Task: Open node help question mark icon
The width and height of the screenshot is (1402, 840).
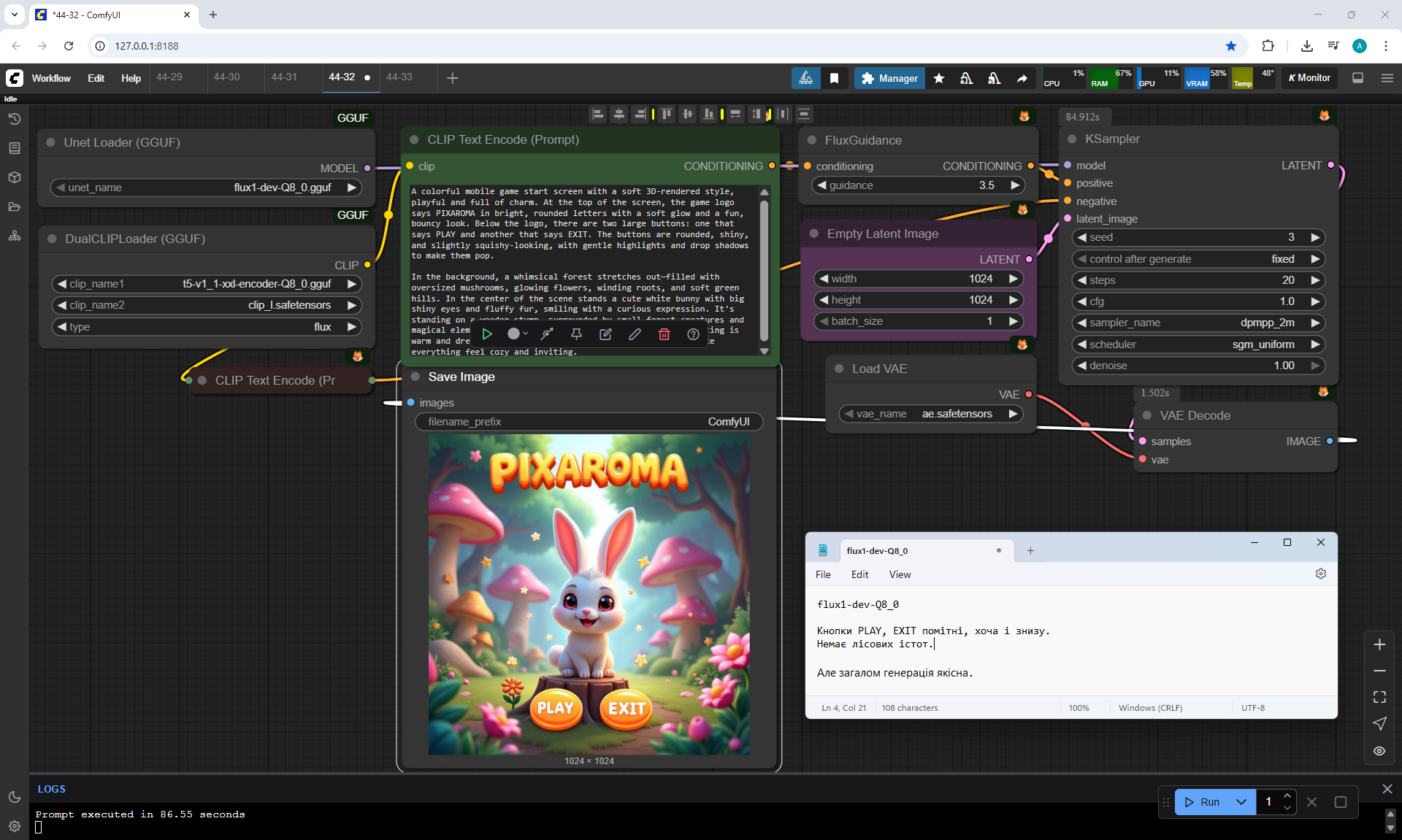Action: pos(693,334)
